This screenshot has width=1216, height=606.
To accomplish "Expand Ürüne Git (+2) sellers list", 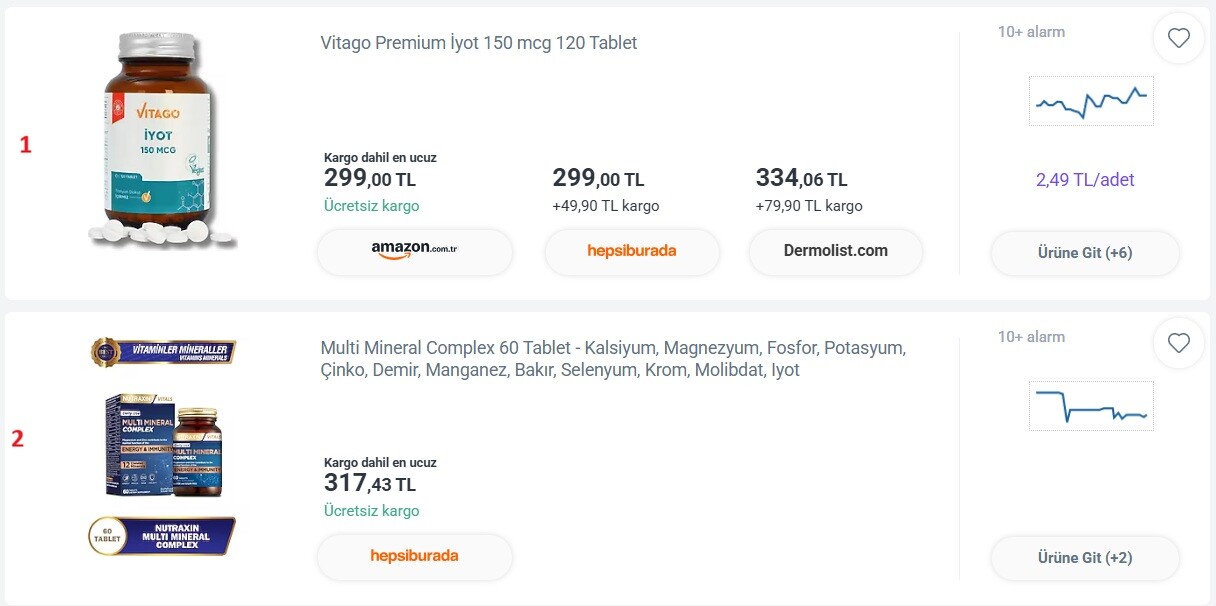I will [x=1085, y=558].
